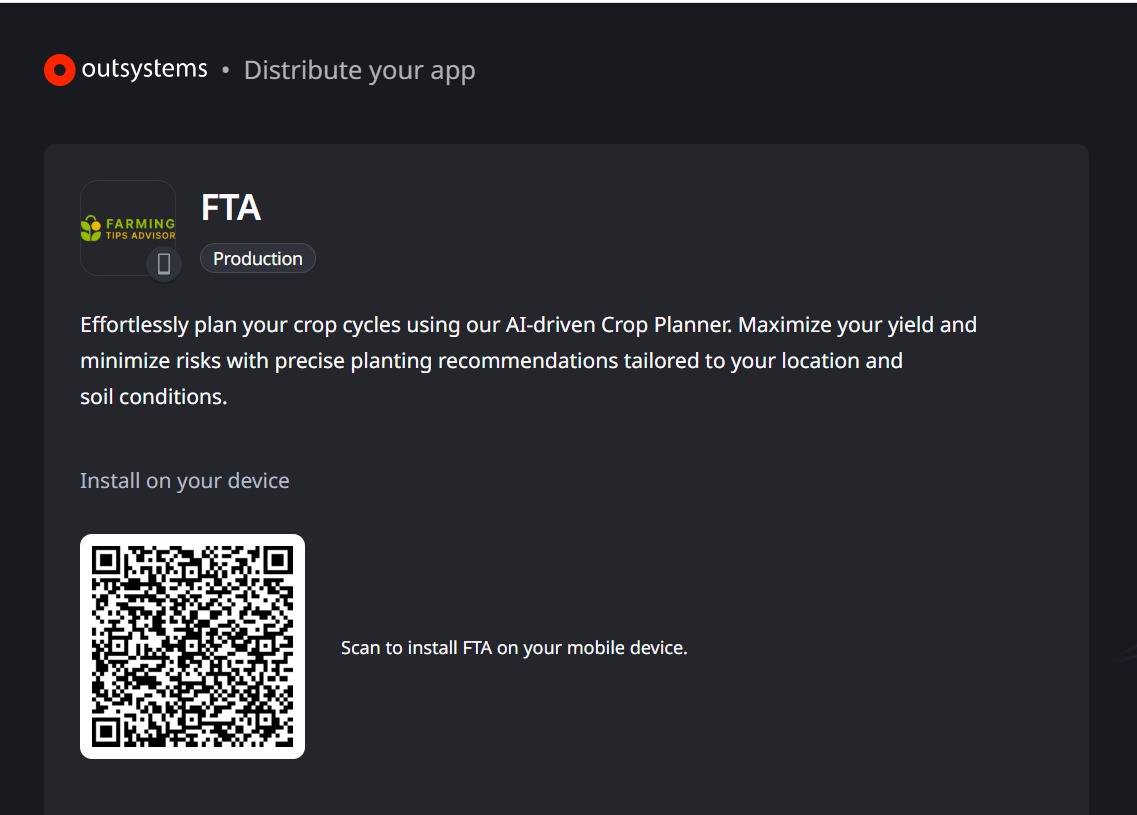1137x815 pixels.
Task: Click the Distribute your app heading
Action: click(360, 70)
